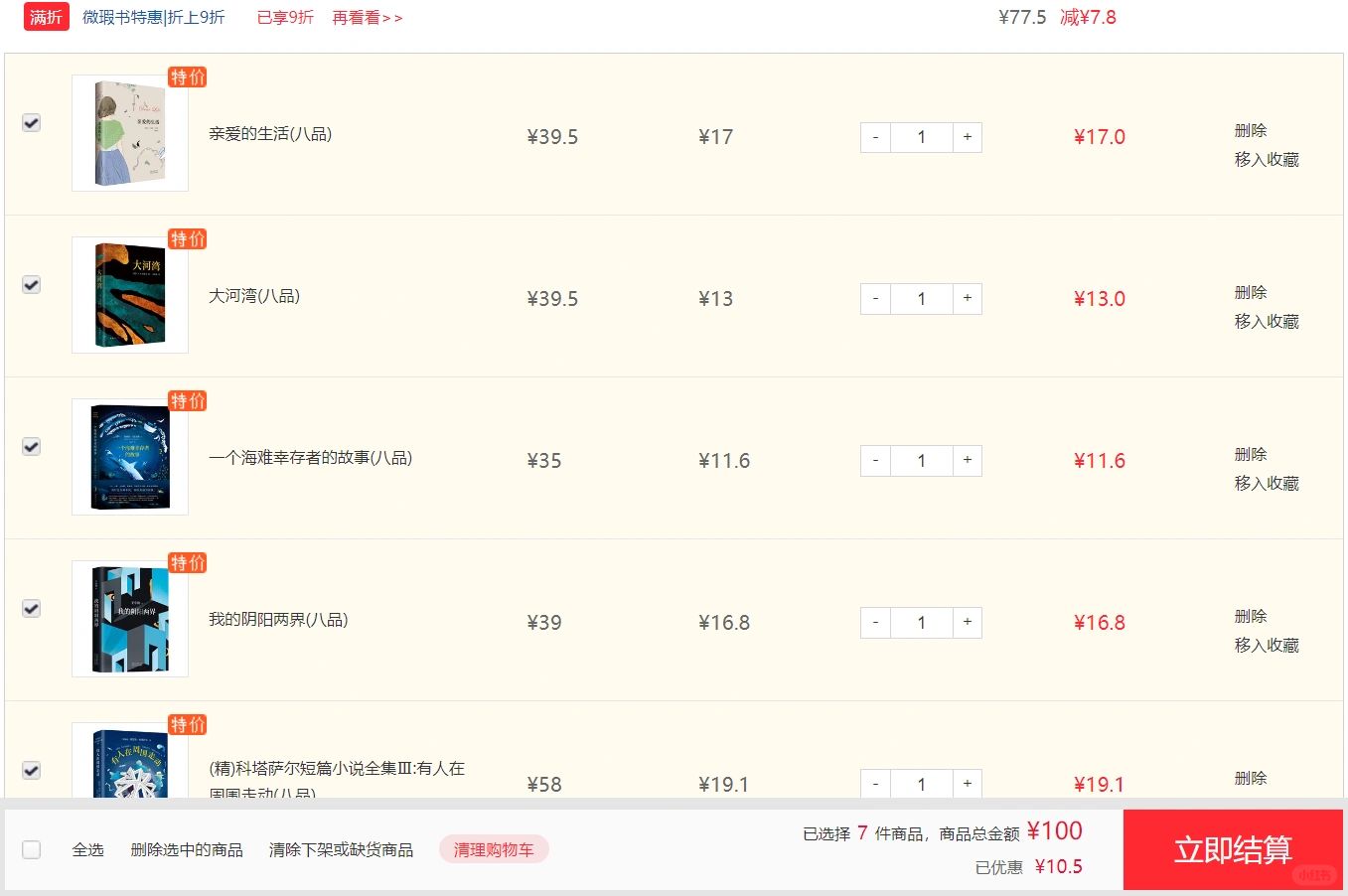The width and height of the screenshot is (1348, 896).
Task: Focus quantity field for 一个海难幸存者的故事
Action: (922, 461)
